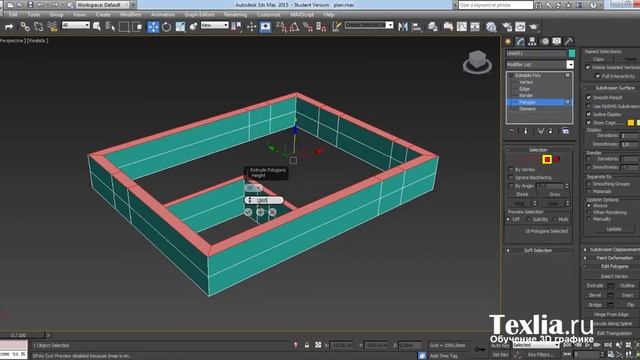Cancel extrude with the caddy X icon
The height and width of the screenshot is (360, 640).
[272, 212]
